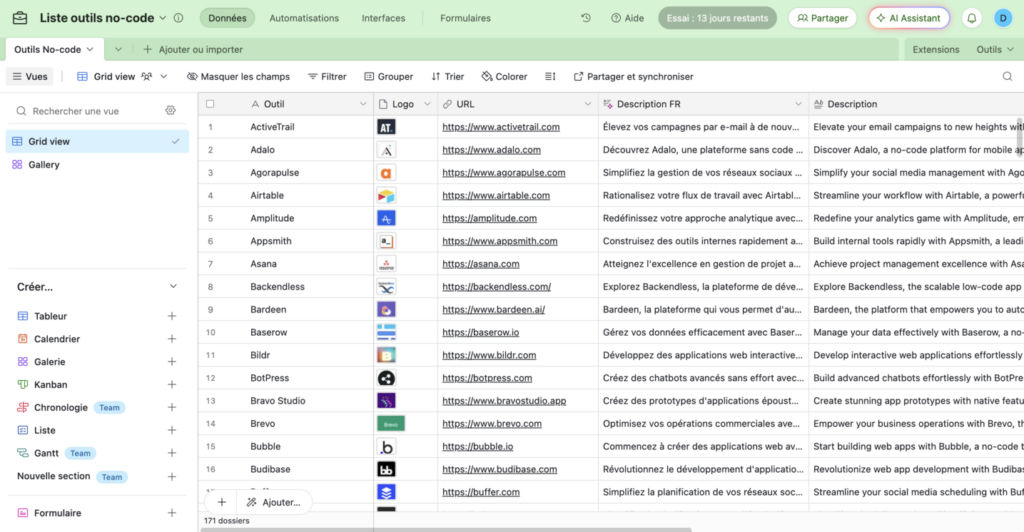
Task: Add a Chronologie view with plus icon
Action: pos(172,407)
